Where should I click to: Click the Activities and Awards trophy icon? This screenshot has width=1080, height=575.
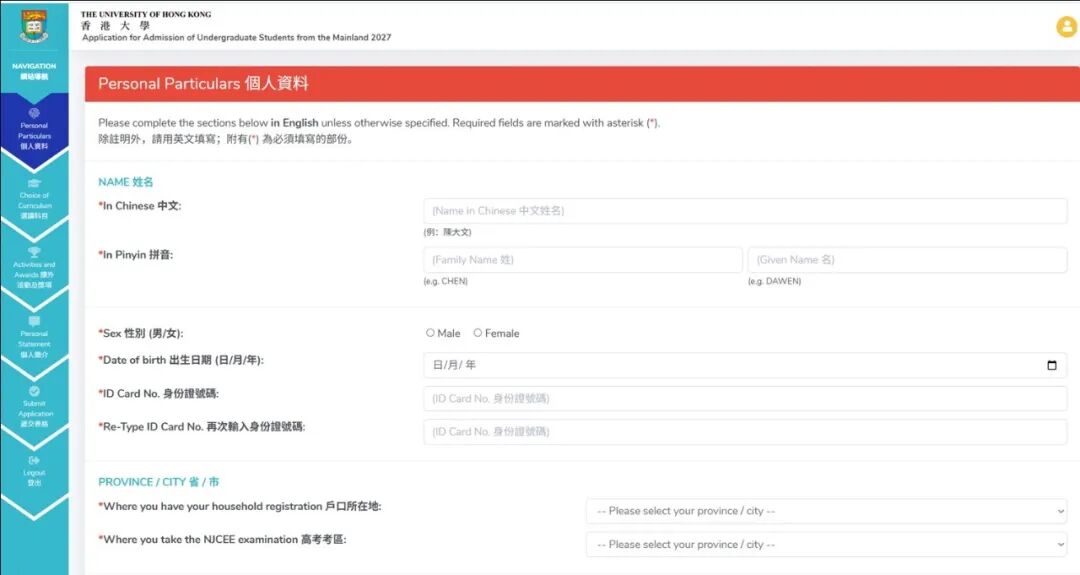pos(34,252)
